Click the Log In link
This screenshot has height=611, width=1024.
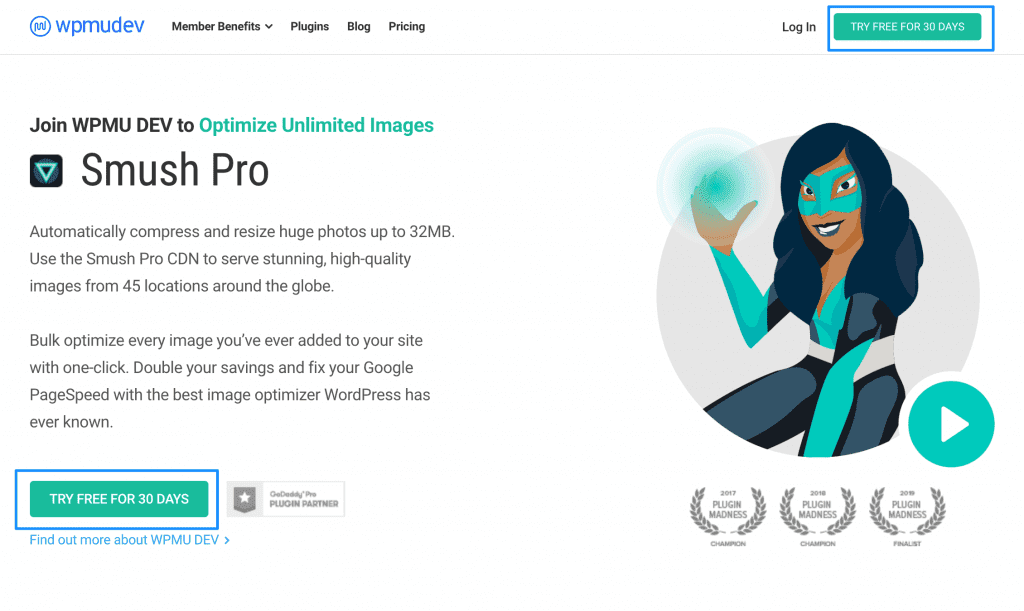(799, 27)
